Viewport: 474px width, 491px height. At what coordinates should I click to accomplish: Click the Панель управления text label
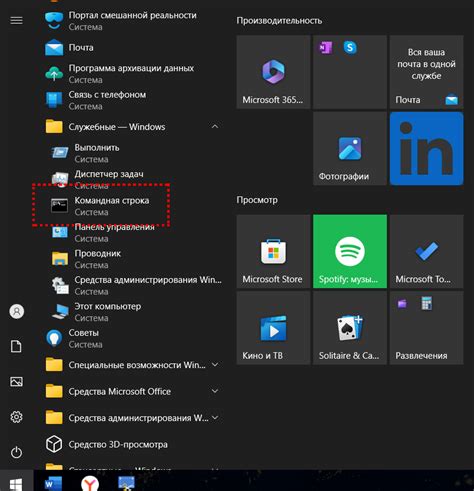[x=114, y=227]
